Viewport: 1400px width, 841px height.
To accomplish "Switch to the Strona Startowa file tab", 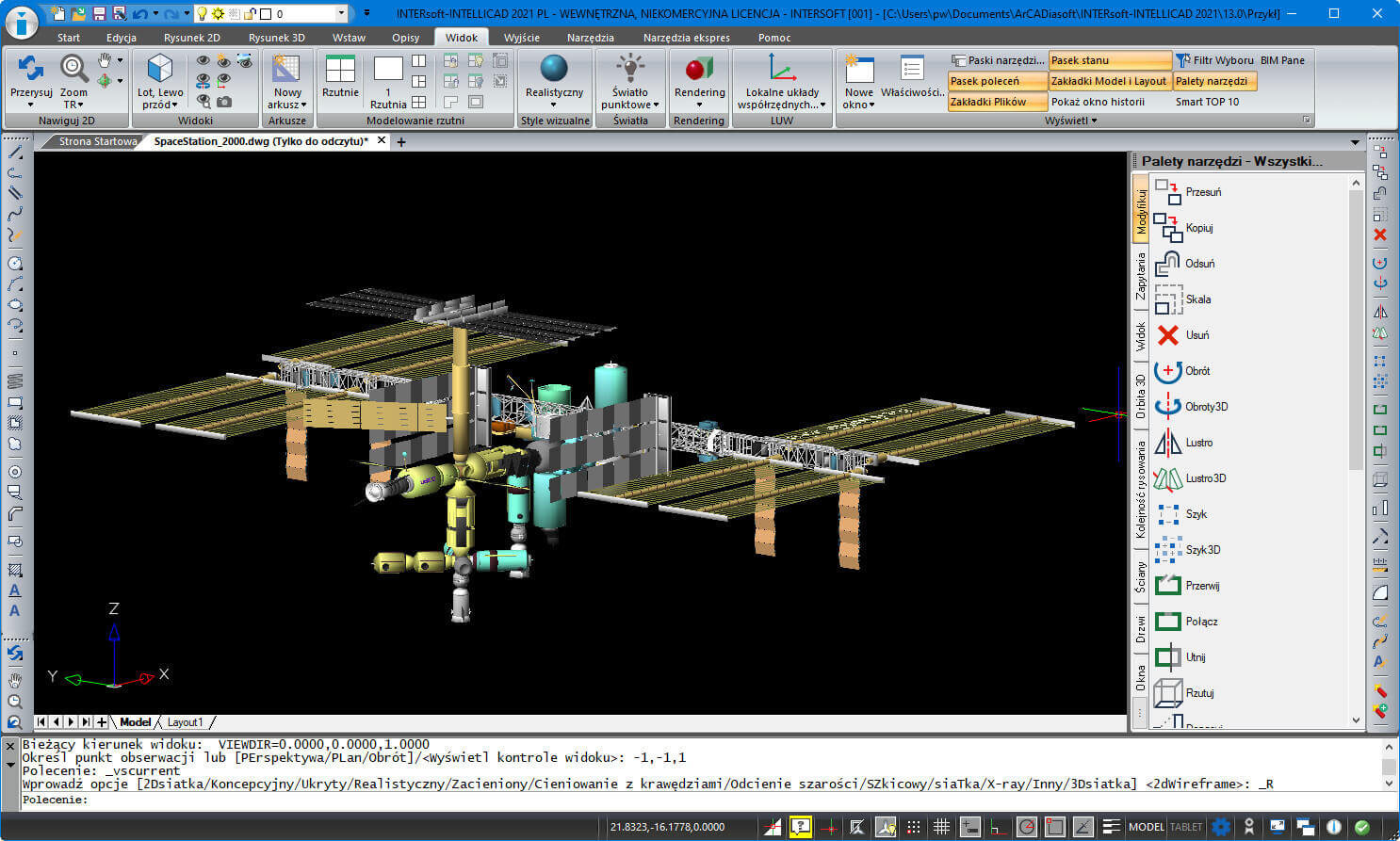I will pos(97,141).
